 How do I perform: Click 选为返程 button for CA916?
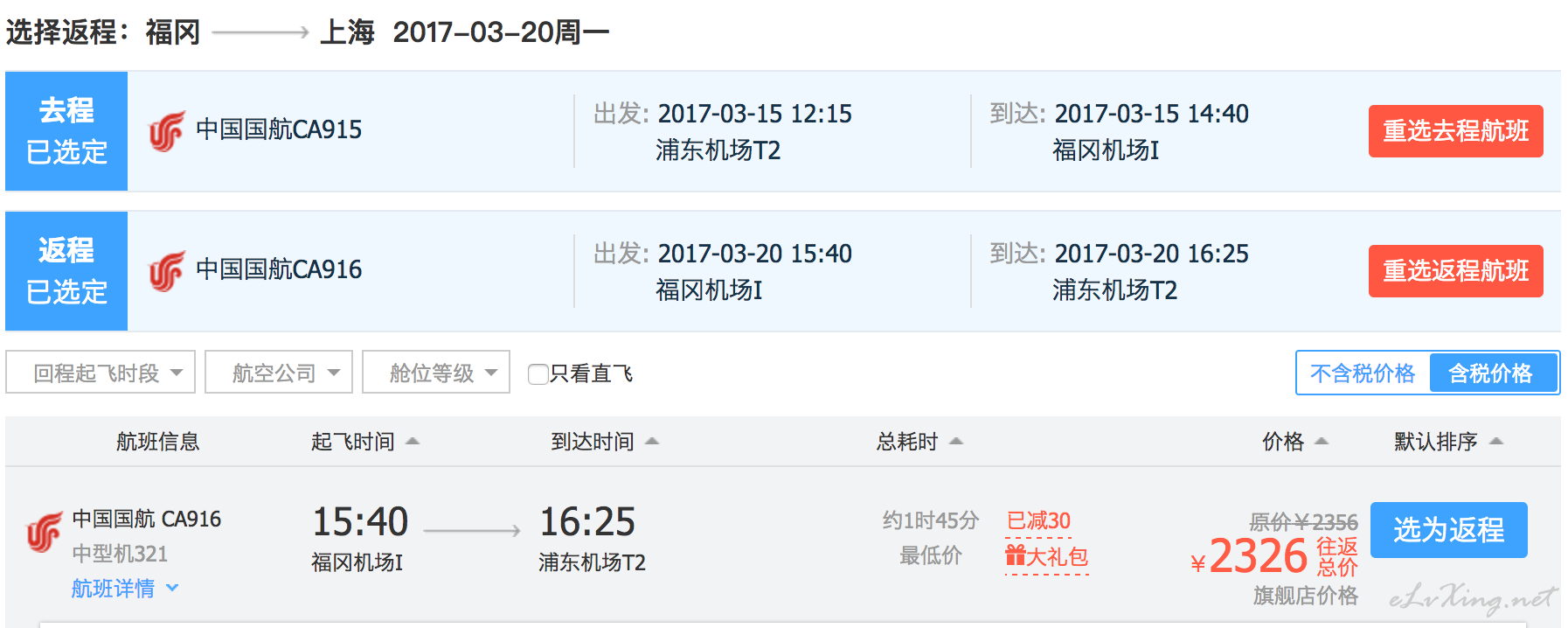coord(1449,530)
